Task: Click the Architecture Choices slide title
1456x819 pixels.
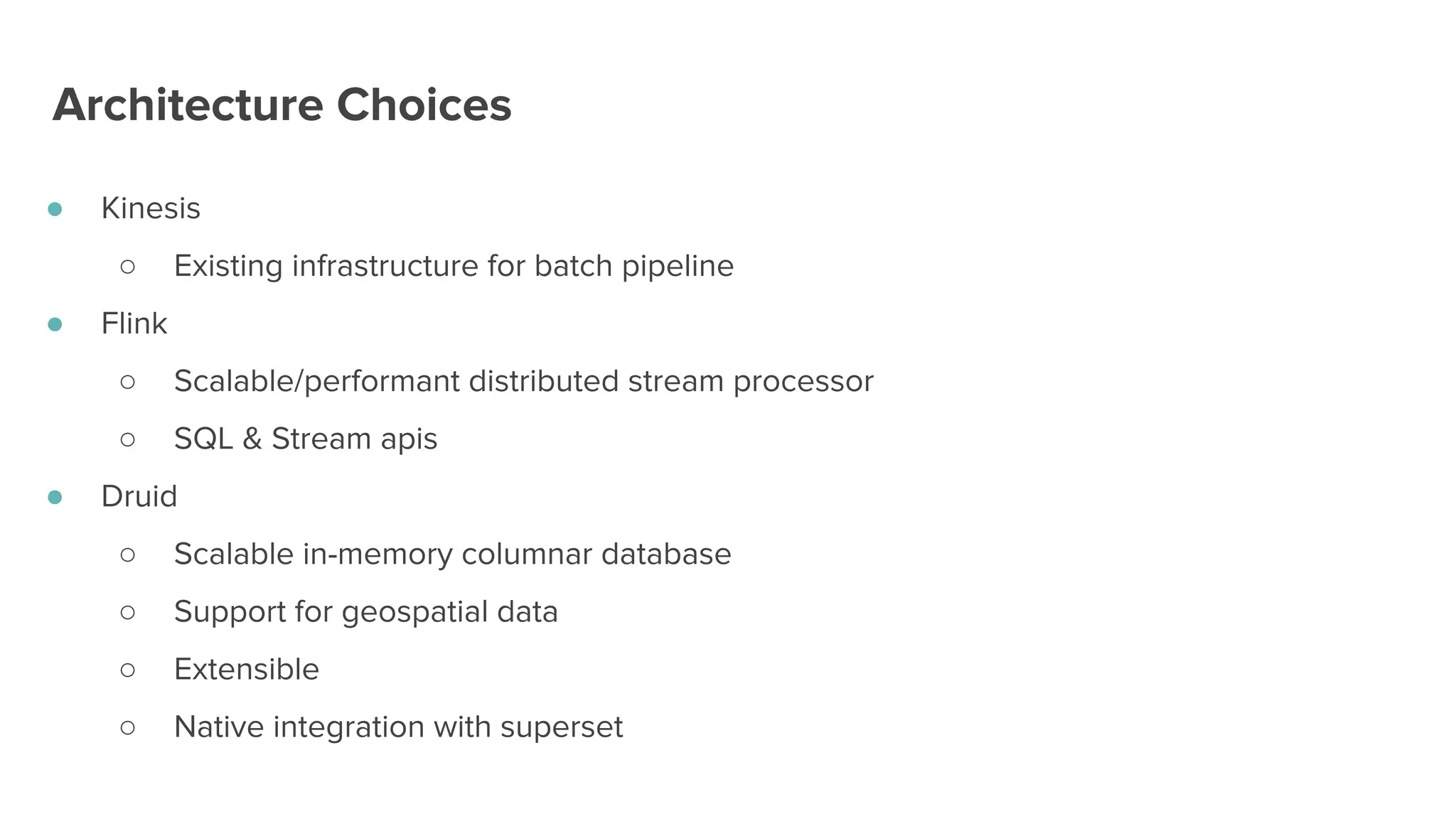Action: pyautogui.click(x=282, y=105)
